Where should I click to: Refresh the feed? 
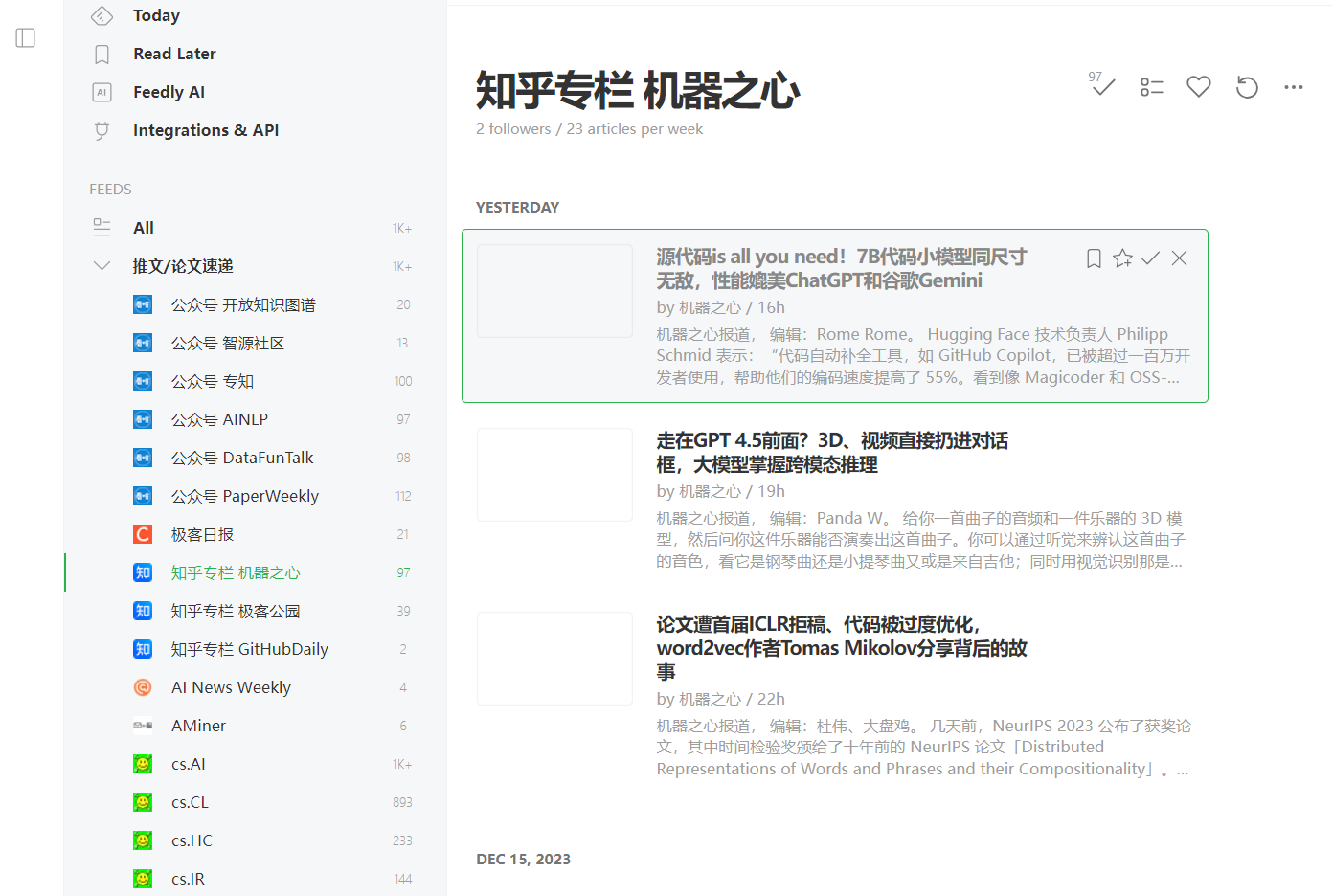(1247, 87)
